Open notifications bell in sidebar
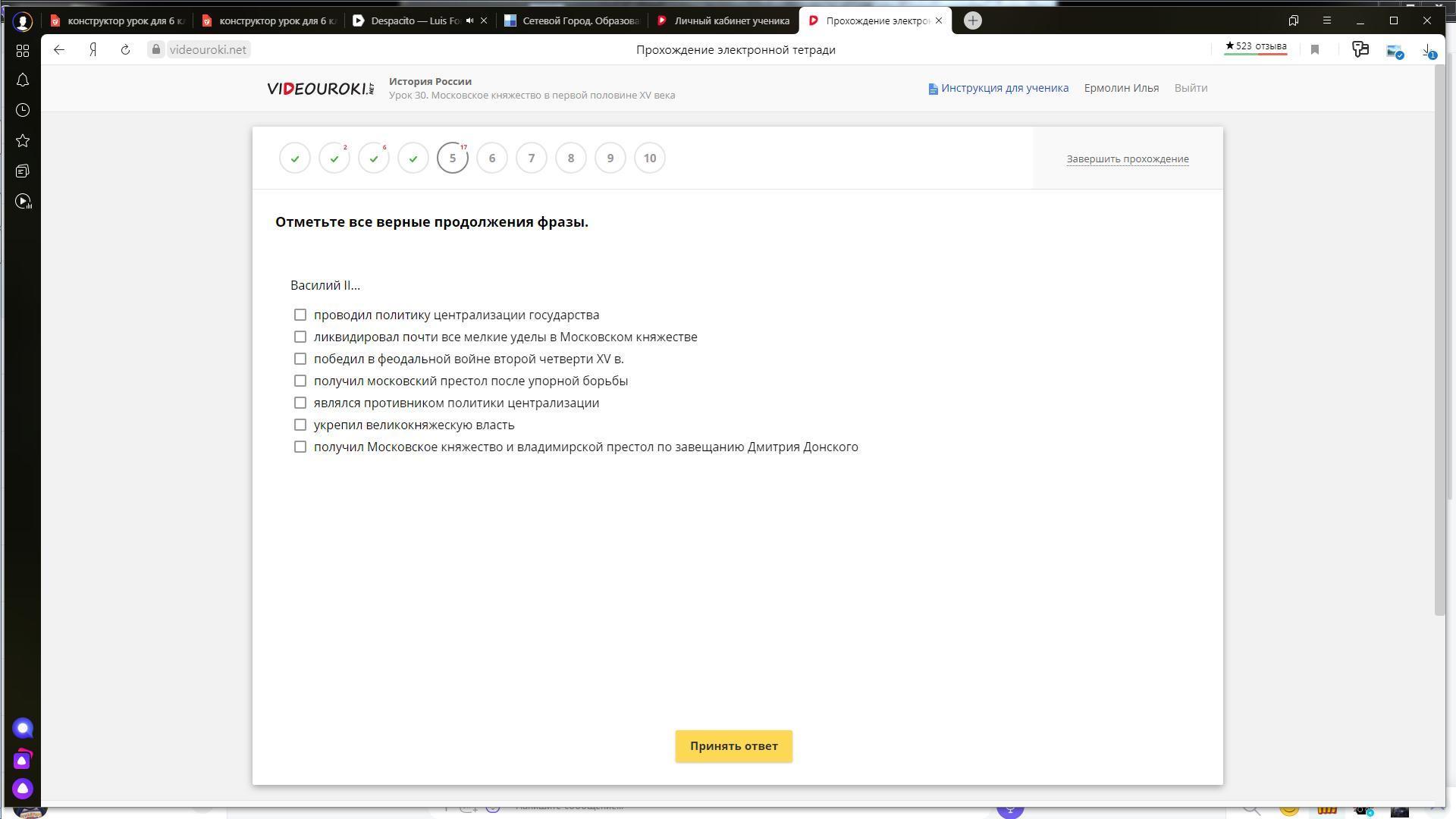The width and height of the screenshot is (1456, 819). [x=23, y=80]
